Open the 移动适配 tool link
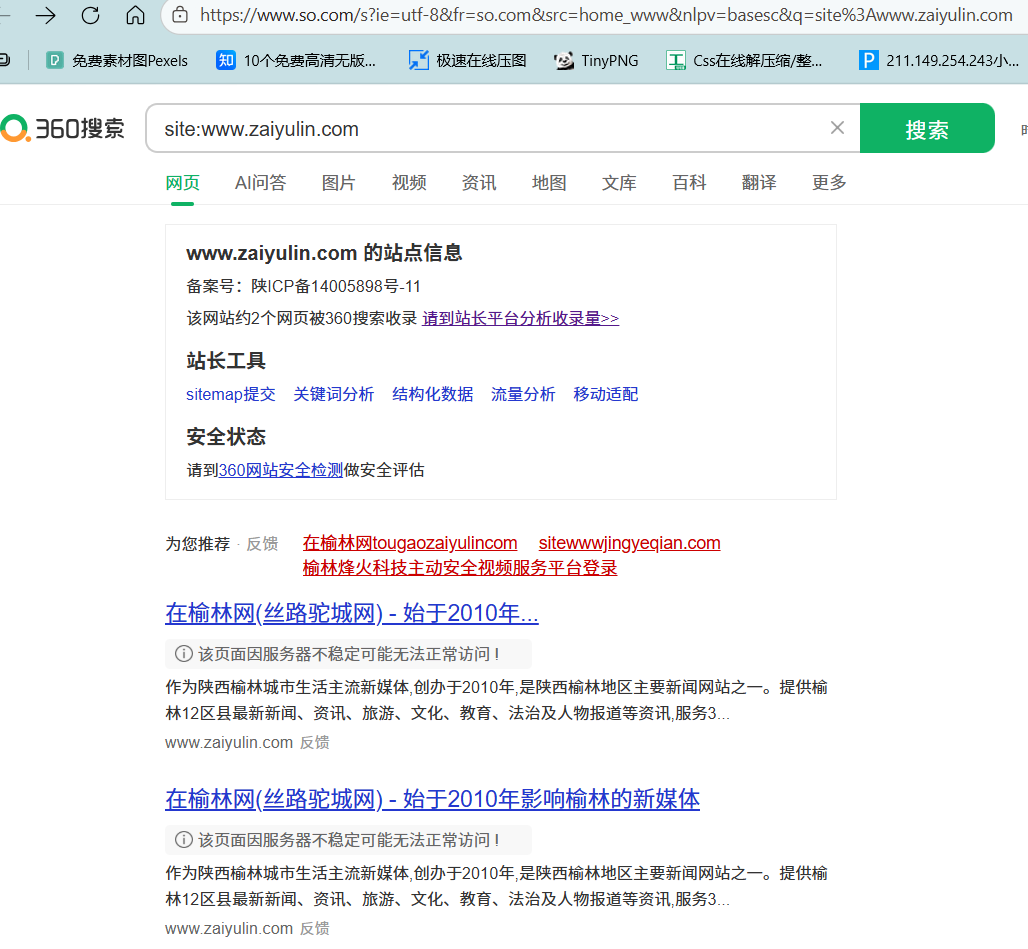 [x=606, y=394]
